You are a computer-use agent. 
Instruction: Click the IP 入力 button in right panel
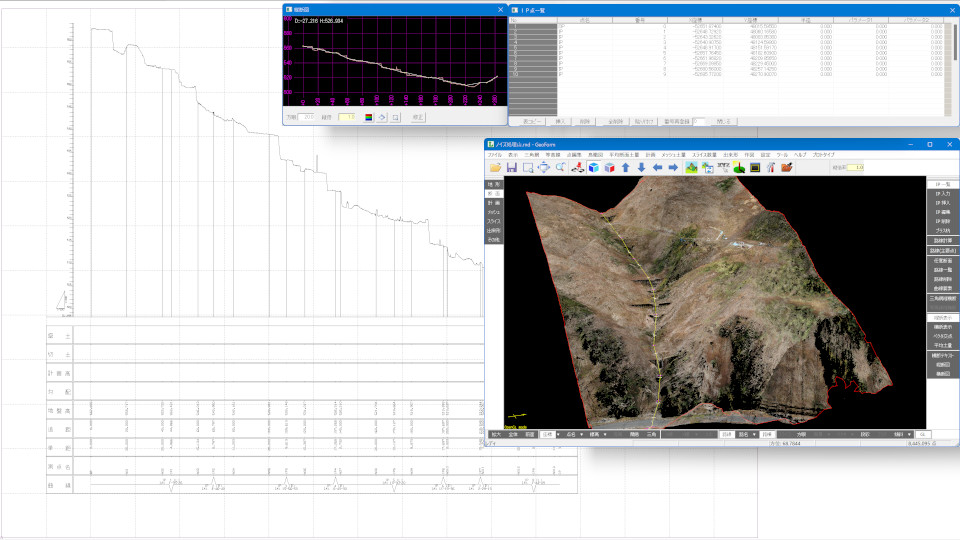point(941,194)
